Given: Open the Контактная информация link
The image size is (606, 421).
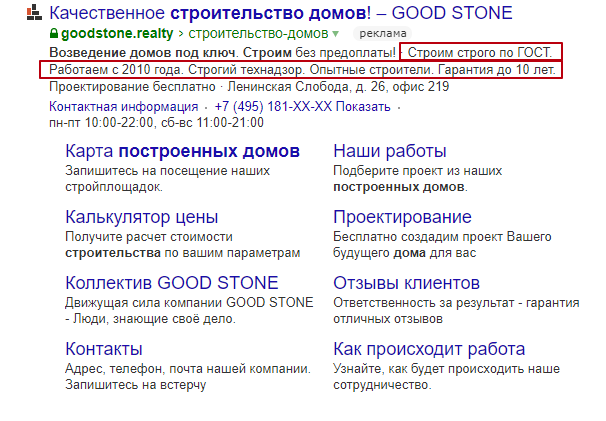Looking at the screenshot, I should coord(123,106).
